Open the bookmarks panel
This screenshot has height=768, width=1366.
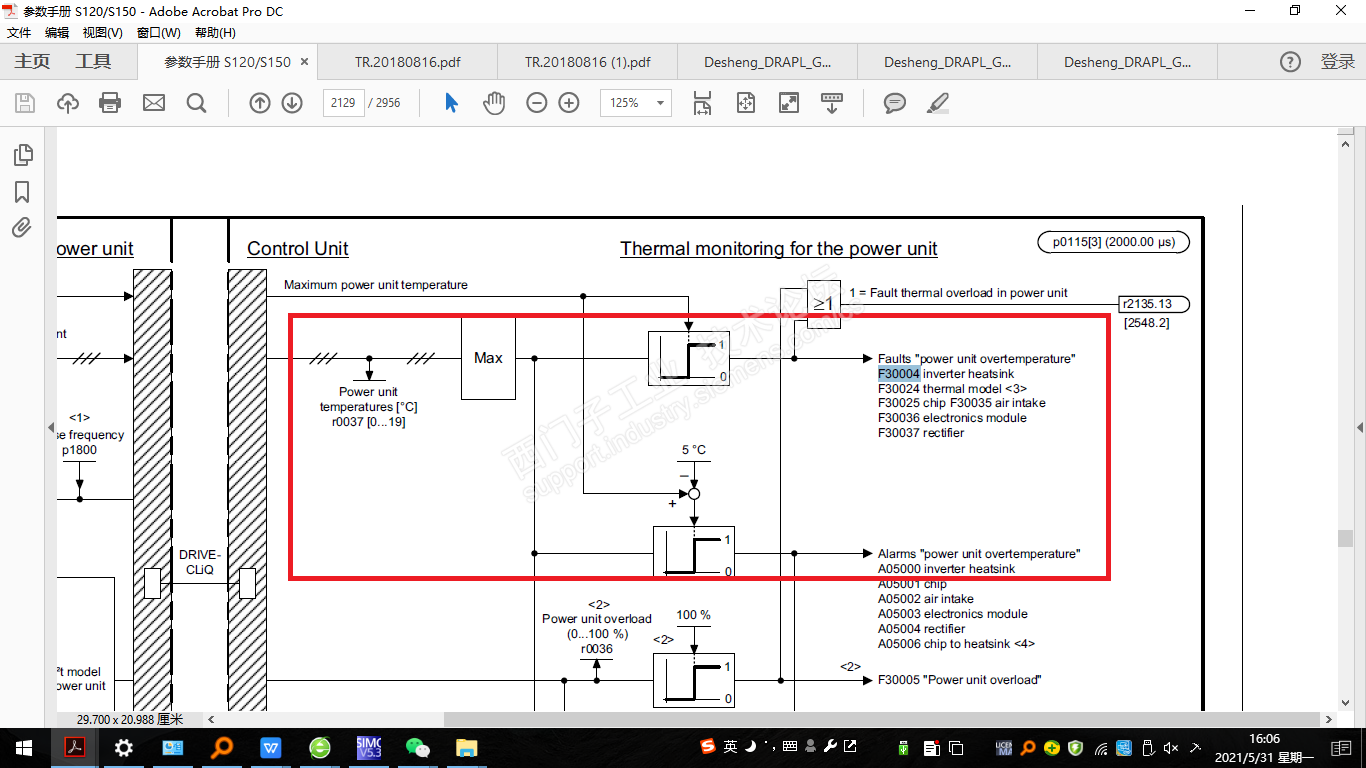(22, 192)
